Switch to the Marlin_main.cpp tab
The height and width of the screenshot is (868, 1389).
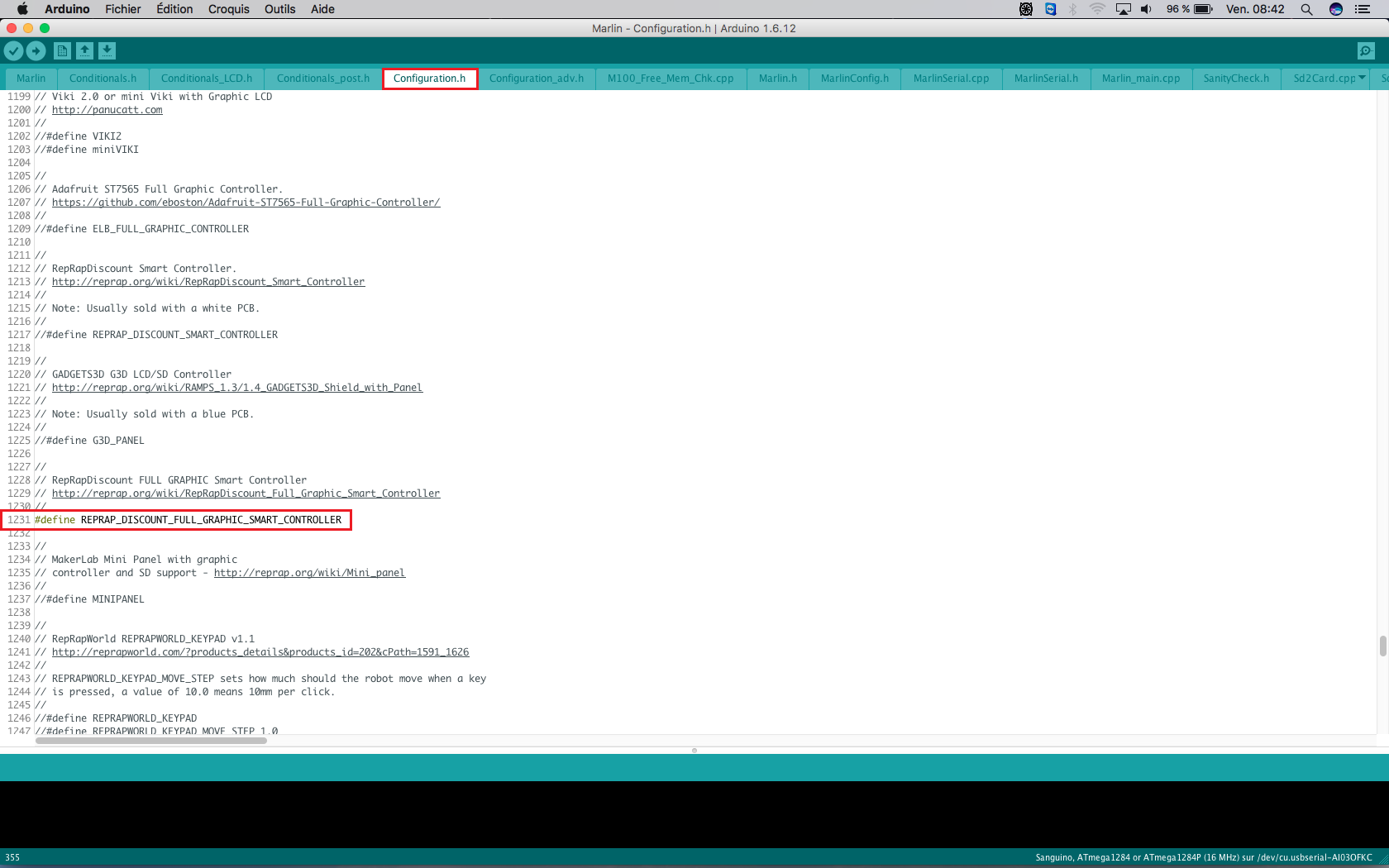[x=1141, y=79]
